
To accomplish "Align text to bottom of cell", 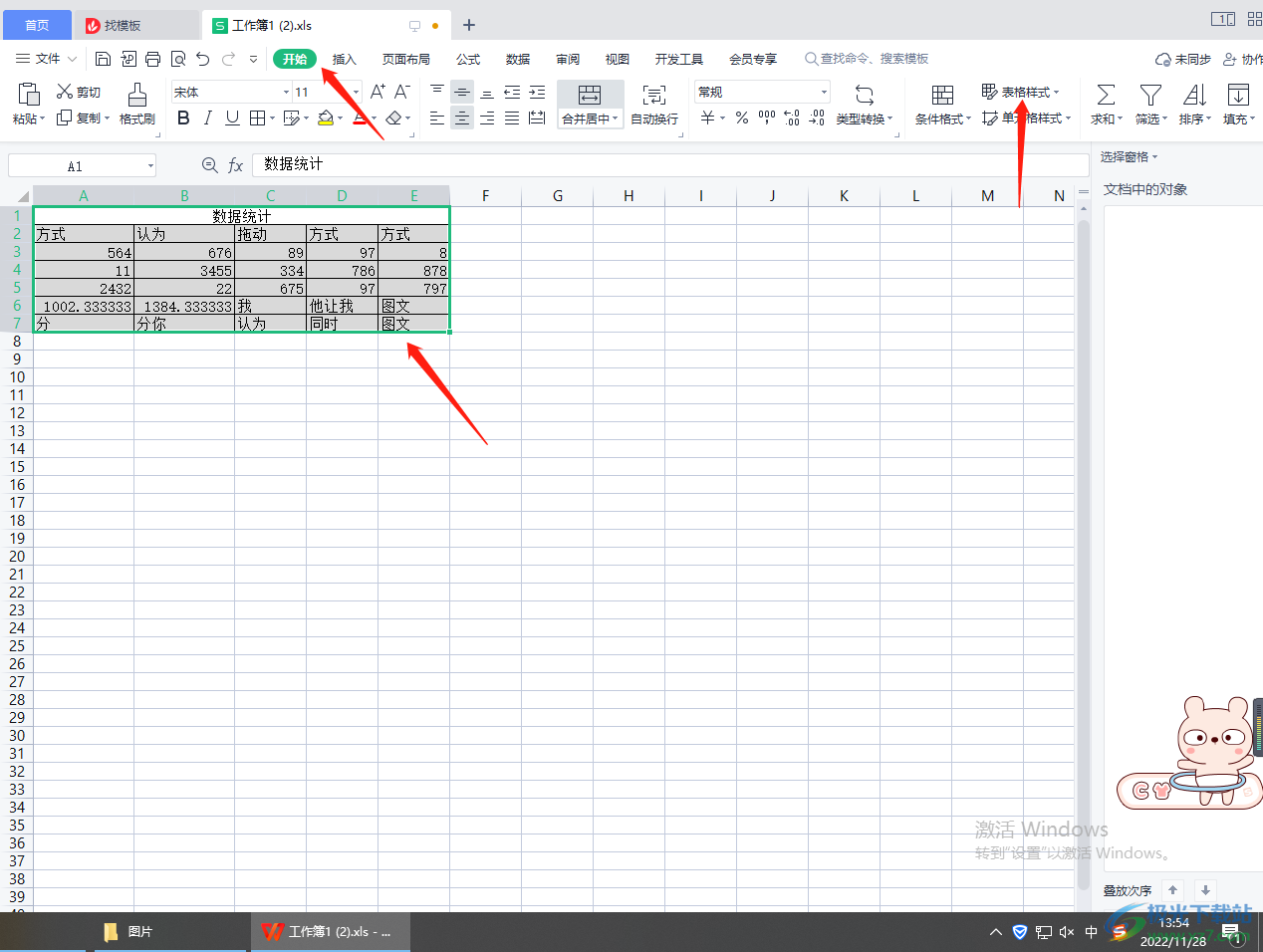I will tap(487, 92).
